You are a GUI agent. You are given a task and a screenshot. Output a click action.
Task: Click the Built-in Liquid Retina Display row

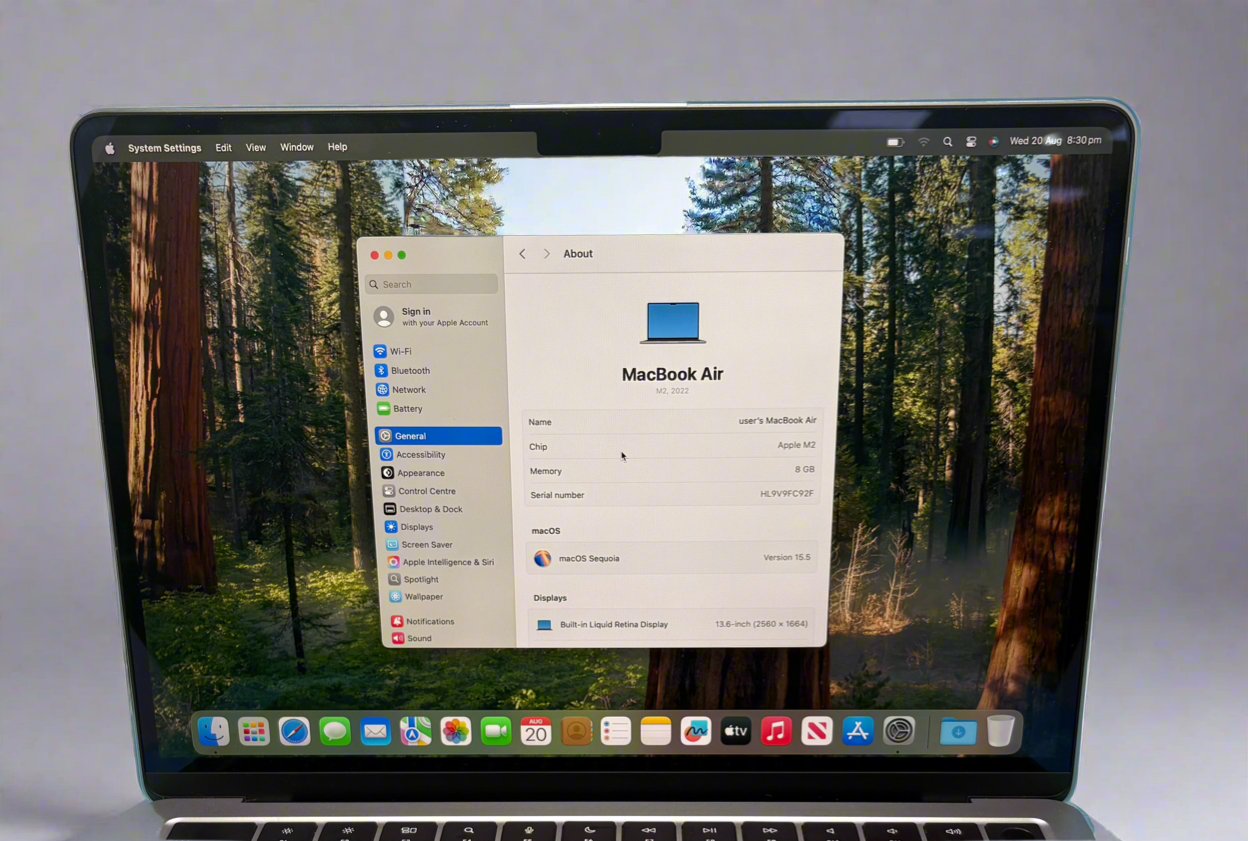(x=670, y=624)
